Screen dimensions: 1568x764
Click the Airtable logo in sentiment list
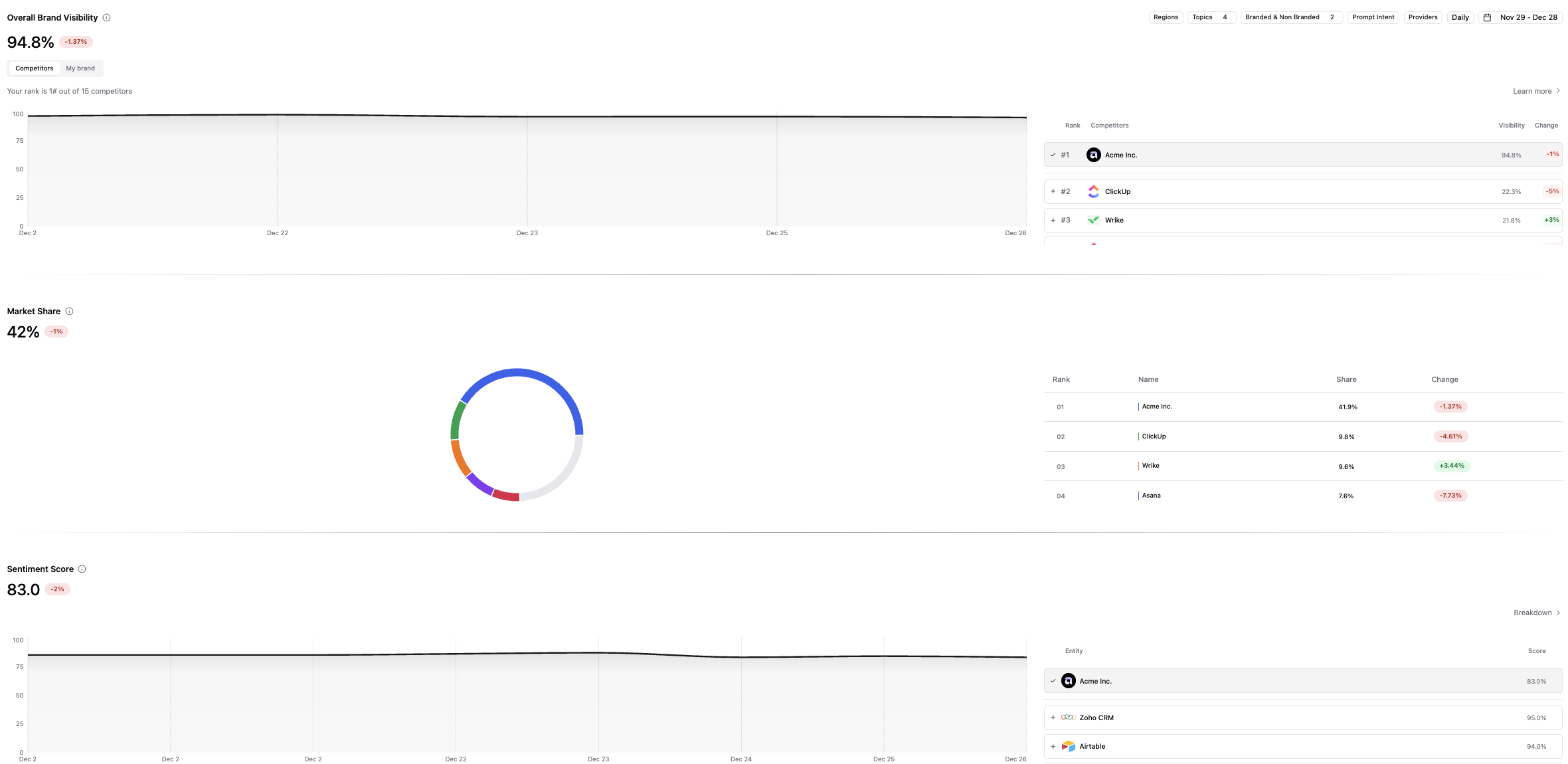[1068, 747]
